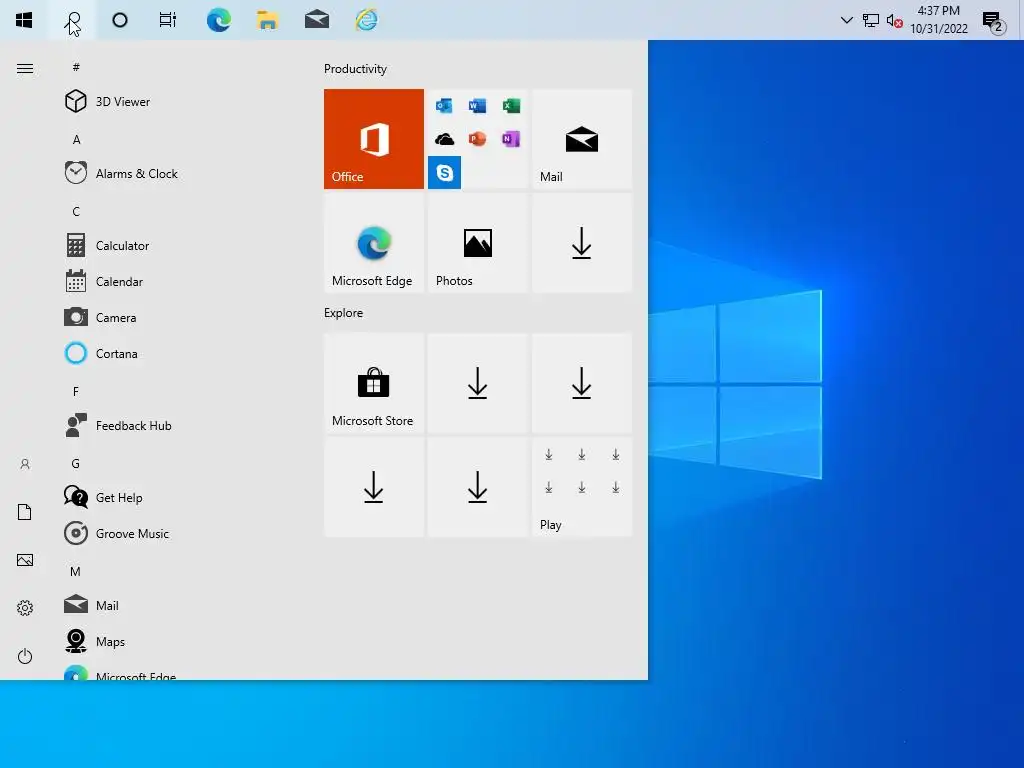Click the download tile right of Microsoft Store
Viewport: 1024px width, 768px height.
[x=477, y=383]
